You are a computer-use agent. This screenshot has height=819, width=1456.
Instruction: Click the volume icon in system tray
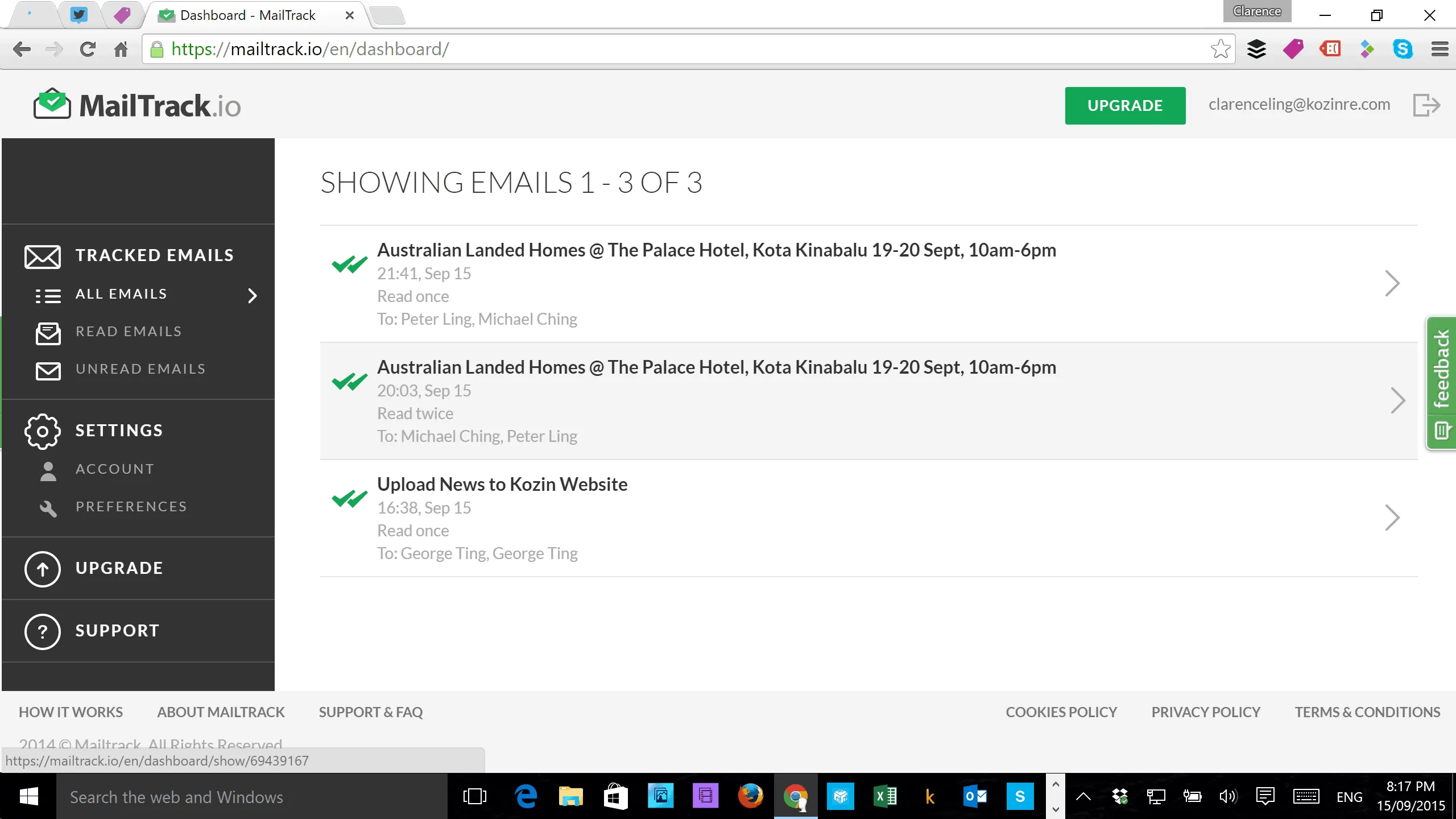coord(1228,796)
